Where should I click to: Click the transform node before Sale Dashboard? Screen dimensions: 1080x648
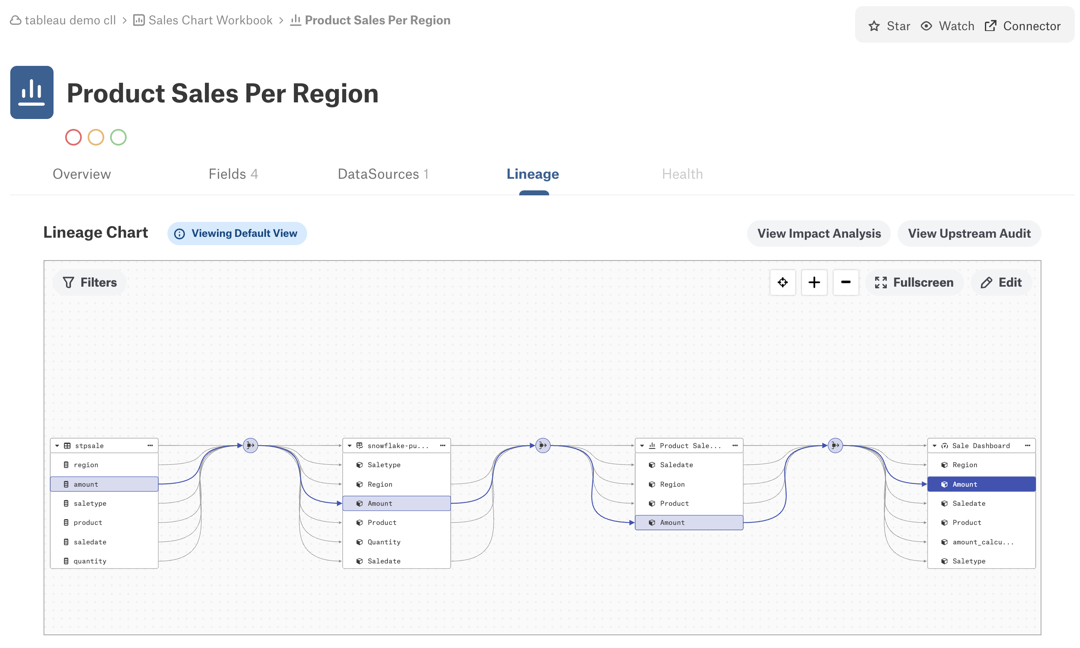click(835, 446)
